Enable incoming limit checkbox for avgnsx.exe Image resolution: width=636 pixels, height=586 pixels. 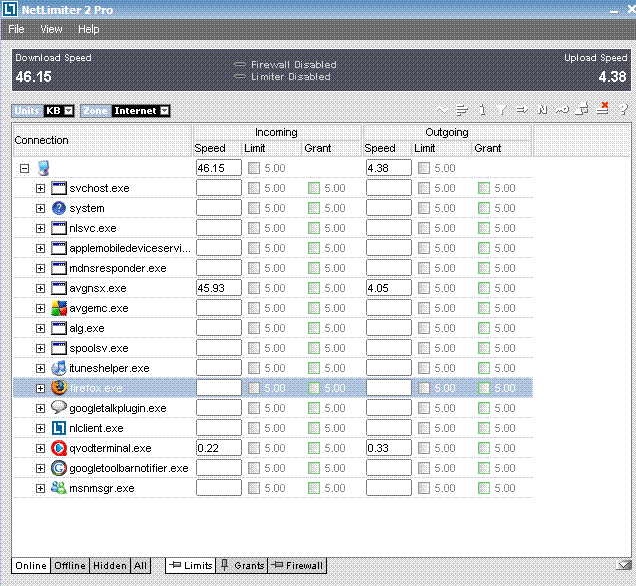[x=253, y=288]
